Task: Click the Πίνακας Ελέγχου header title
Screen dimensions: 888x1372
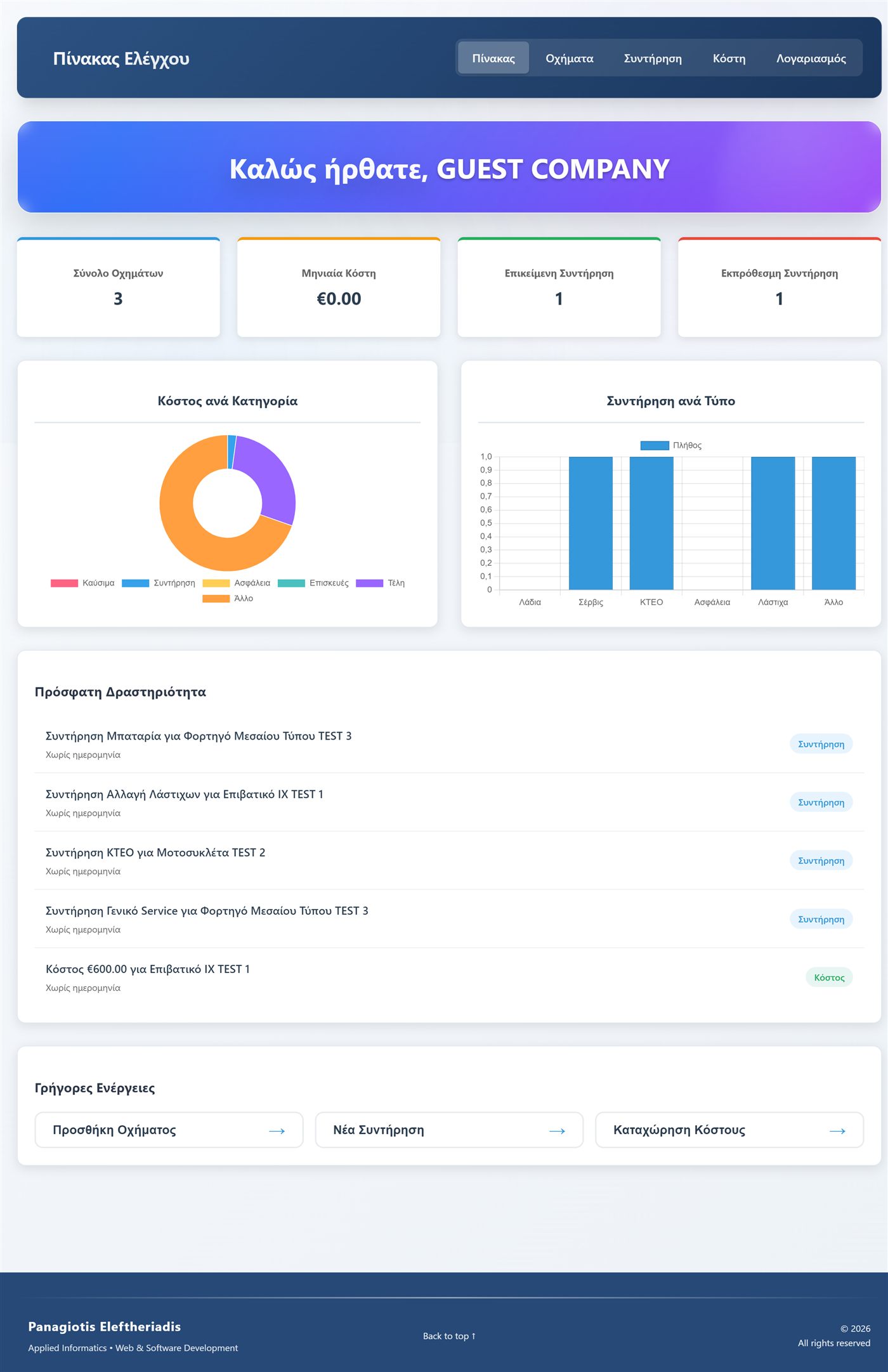Action: [x=121, y=58]
